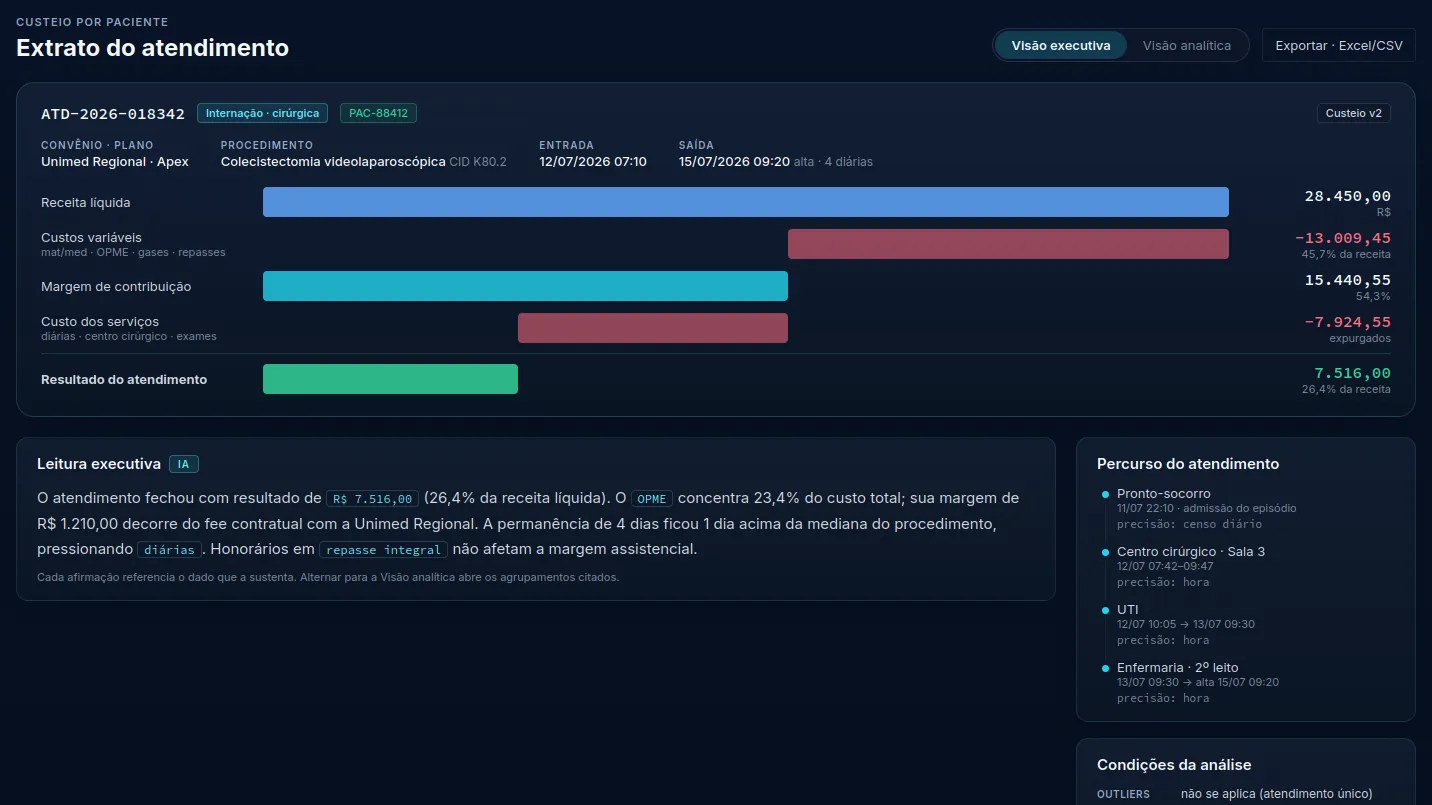Click the 7.516,00 result value
Image resolution: width=1432 pixels, height=805 pixels.
[1352, 373]
